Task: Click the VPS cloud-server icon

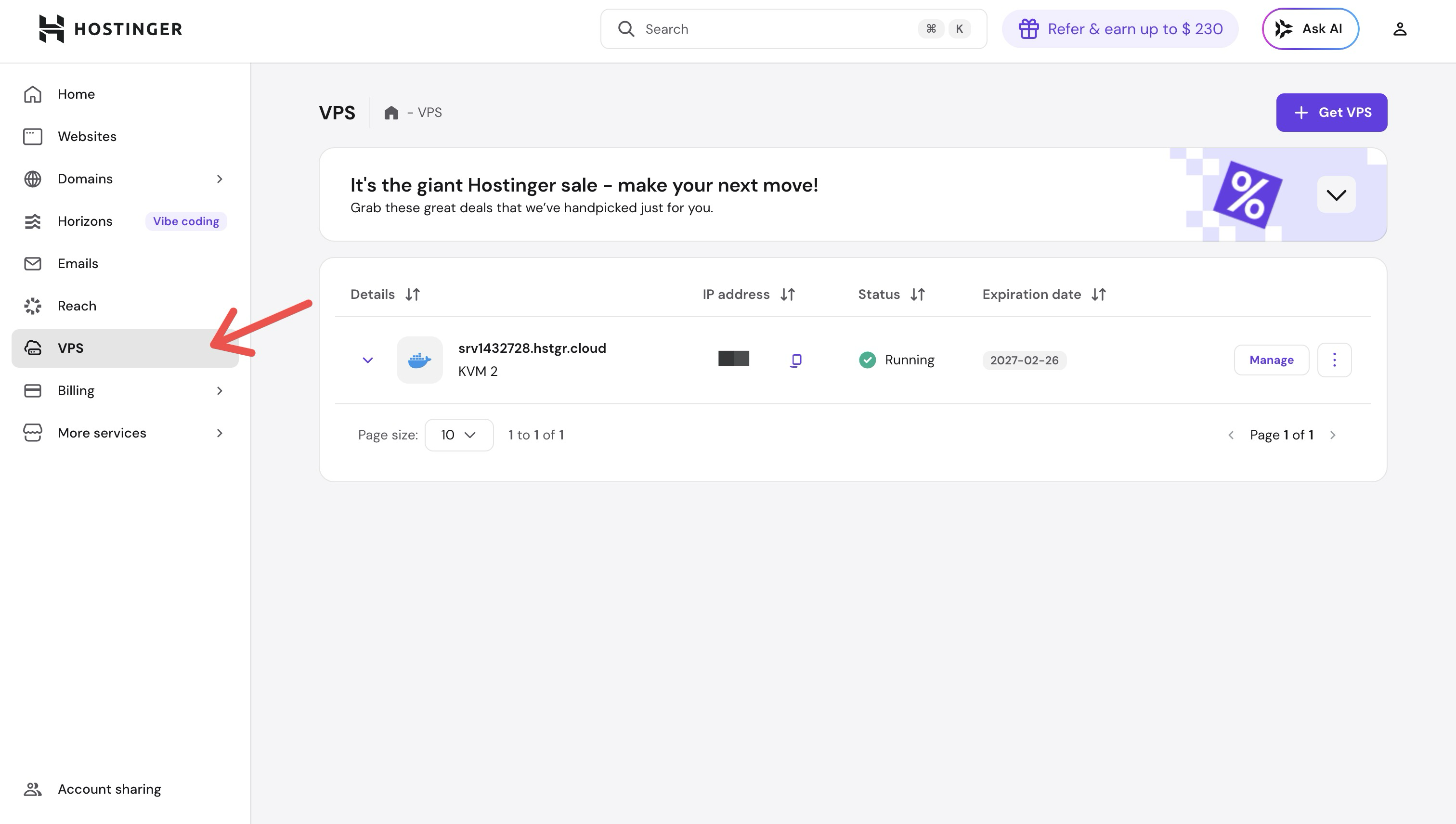Action: pyautogui.click(x=33, y=348)
